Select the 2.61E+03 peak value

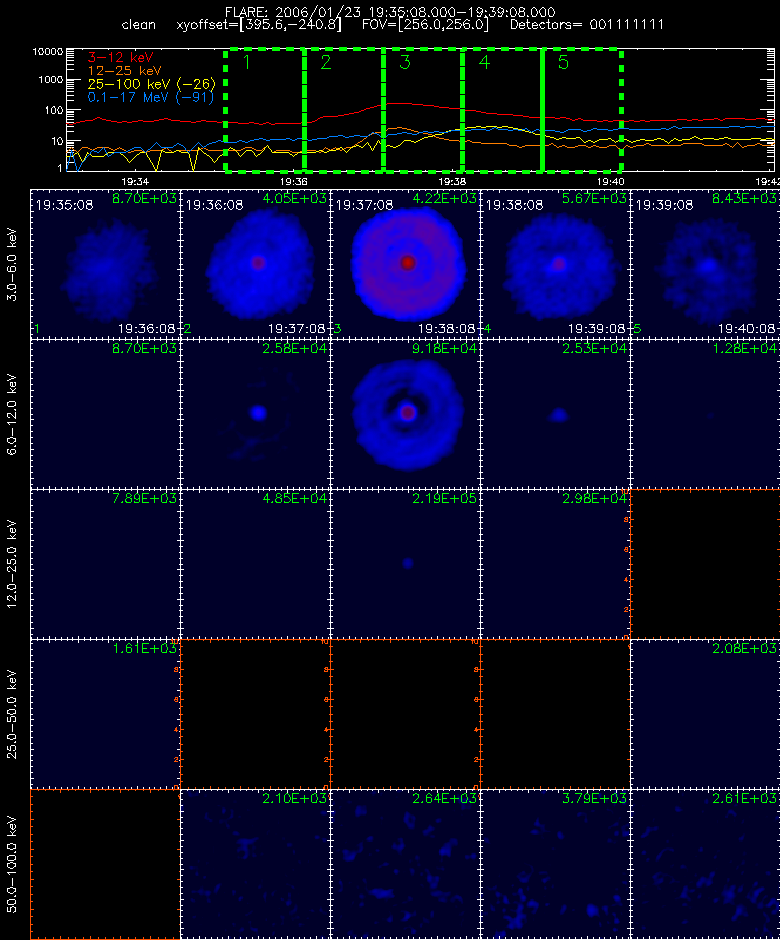tap(744, 799)
